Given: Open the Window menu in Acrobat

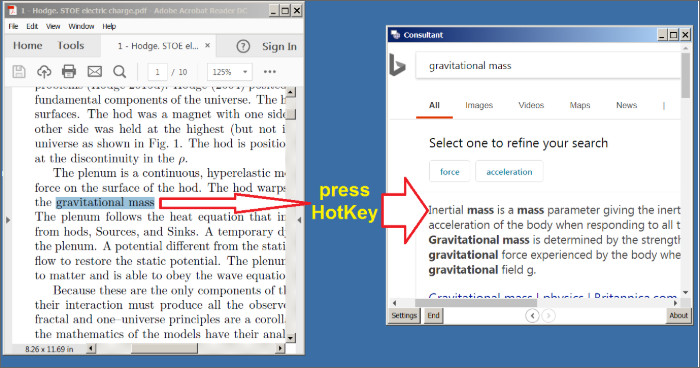Looking at the screenshot, I should (81, 26).
